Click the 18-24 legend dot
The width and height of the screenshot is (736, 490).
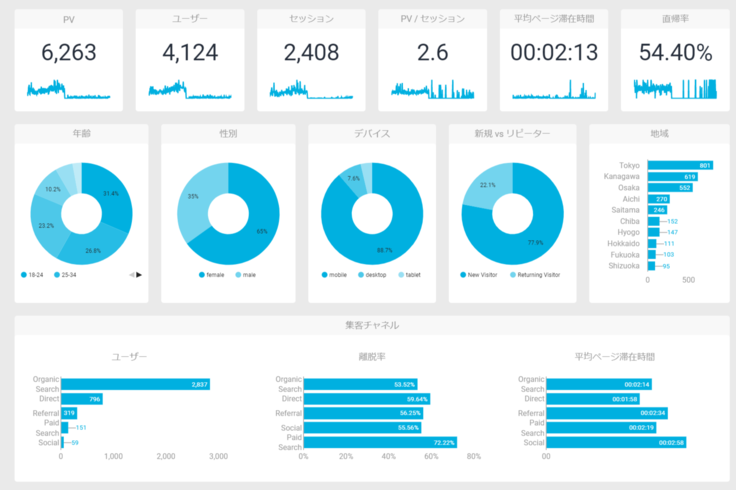(24, 274)
